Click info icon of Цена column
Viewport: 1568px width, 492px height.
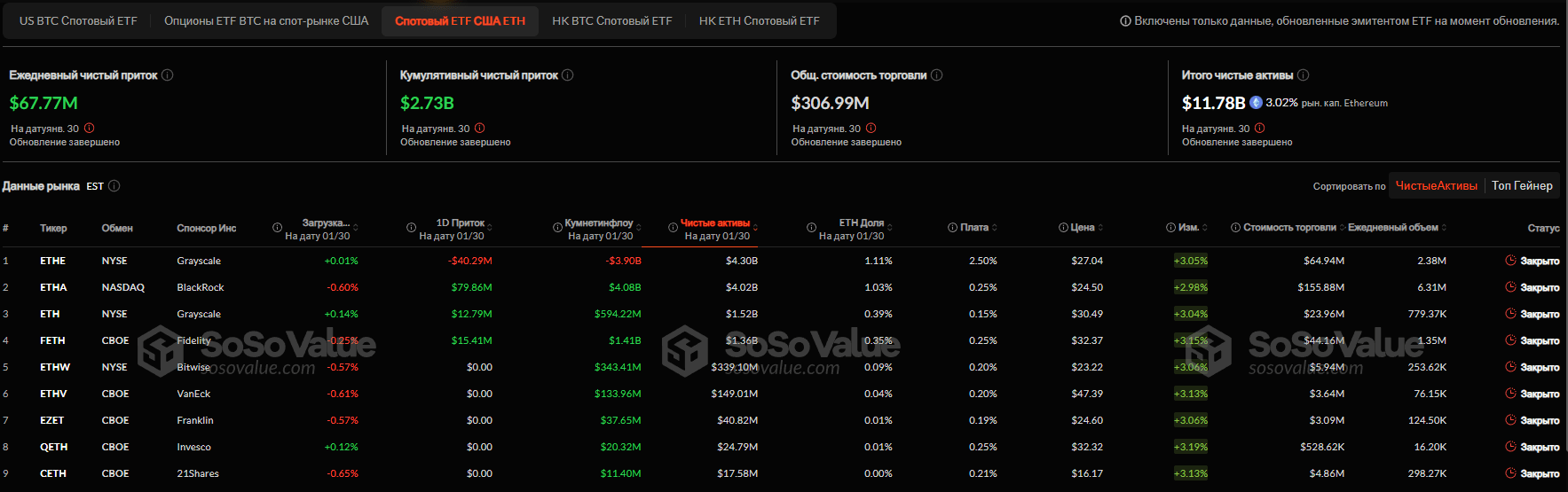1063,228
